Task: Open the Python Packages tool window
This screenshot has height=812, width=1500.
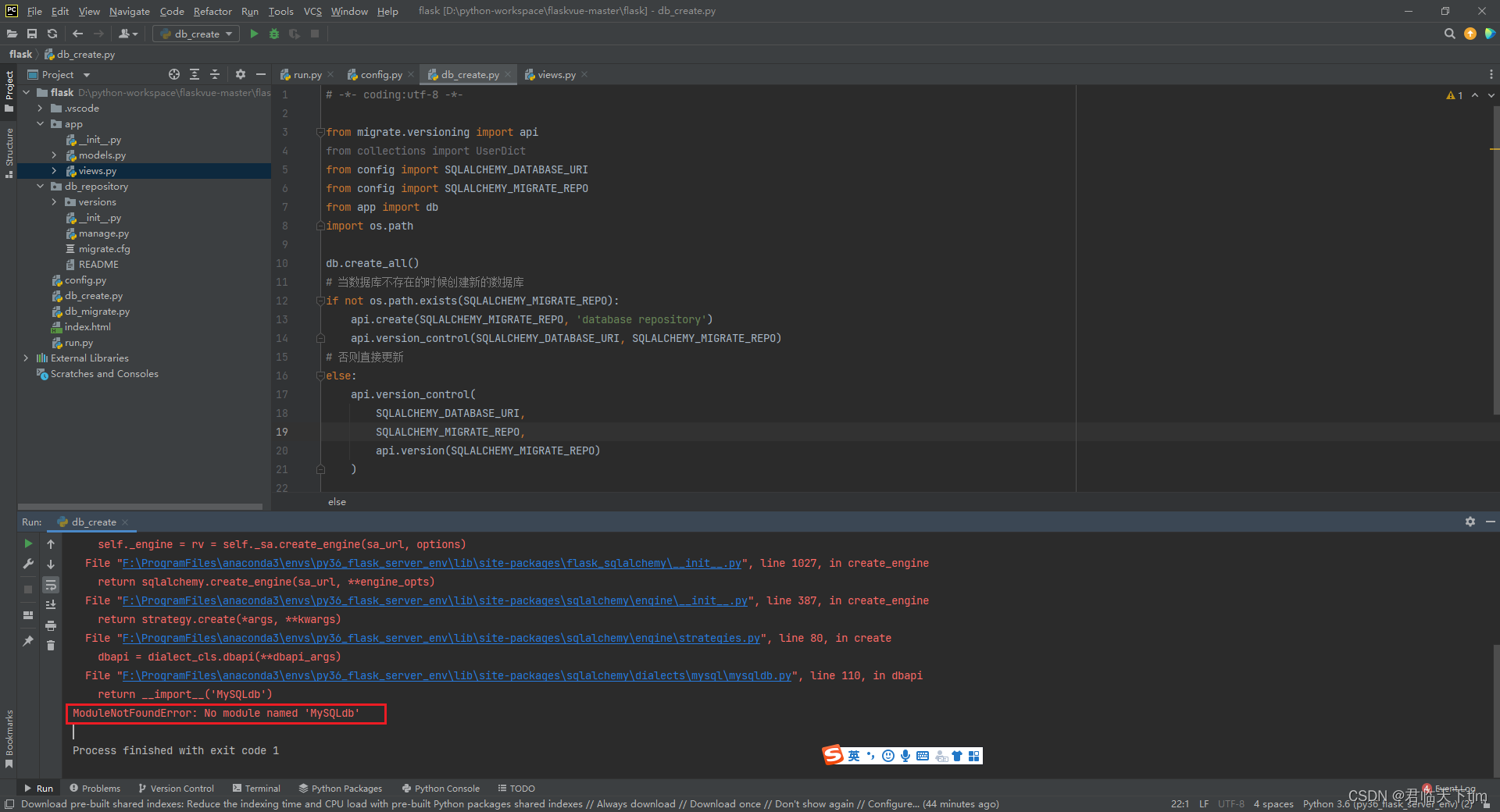Action: [x=341, y=788]
